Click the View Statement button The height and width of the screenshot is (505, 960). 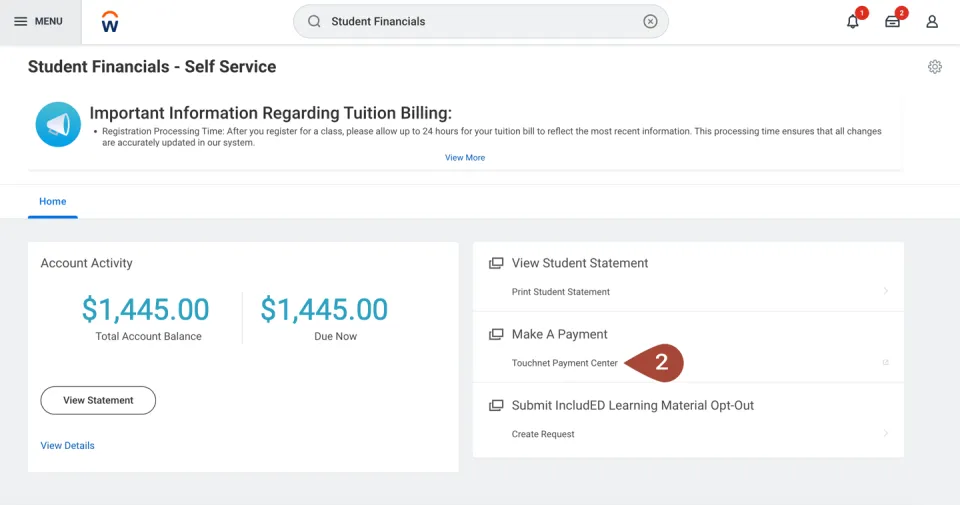click(x=98, y=400)
